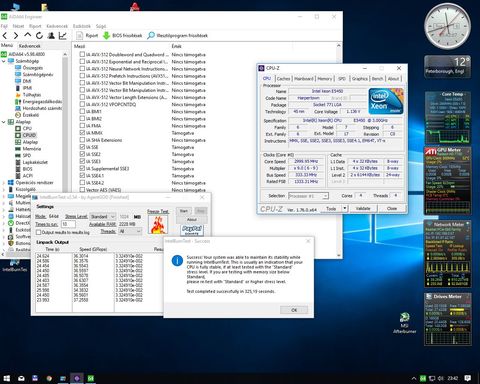The width and height of the screenshot is (480, 384).
Task: Select IPMI item in AIDA64 tree
Action: tap(27, 88)
